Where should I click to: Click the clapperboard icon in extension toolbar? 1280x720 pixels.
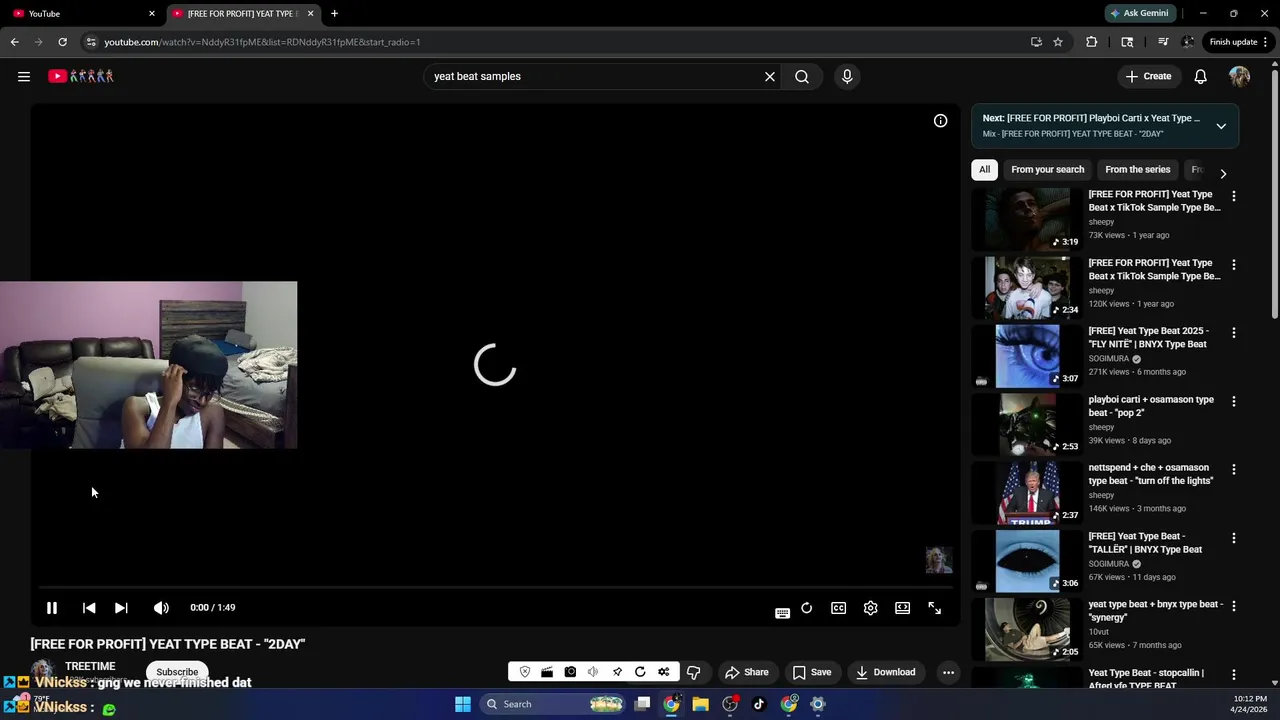click(547, 672)
